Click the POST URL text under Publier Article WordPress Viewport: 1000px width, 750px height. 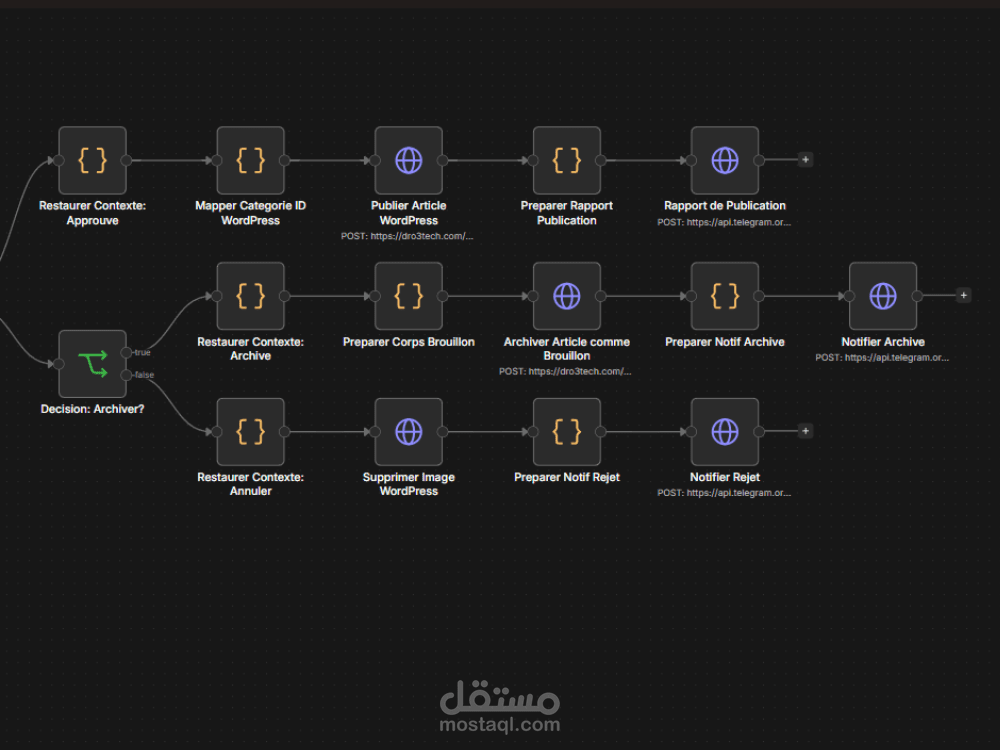tap(407, 236)
